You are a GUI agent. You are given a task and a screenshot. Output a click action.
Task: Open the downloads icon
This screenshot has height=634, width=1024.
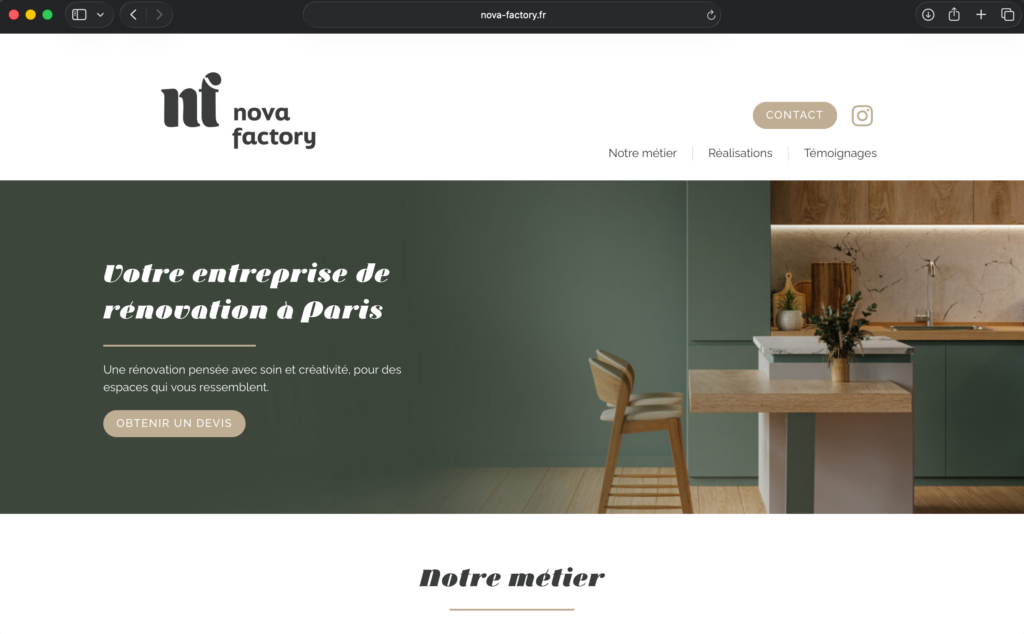click(x=928, y=14)
